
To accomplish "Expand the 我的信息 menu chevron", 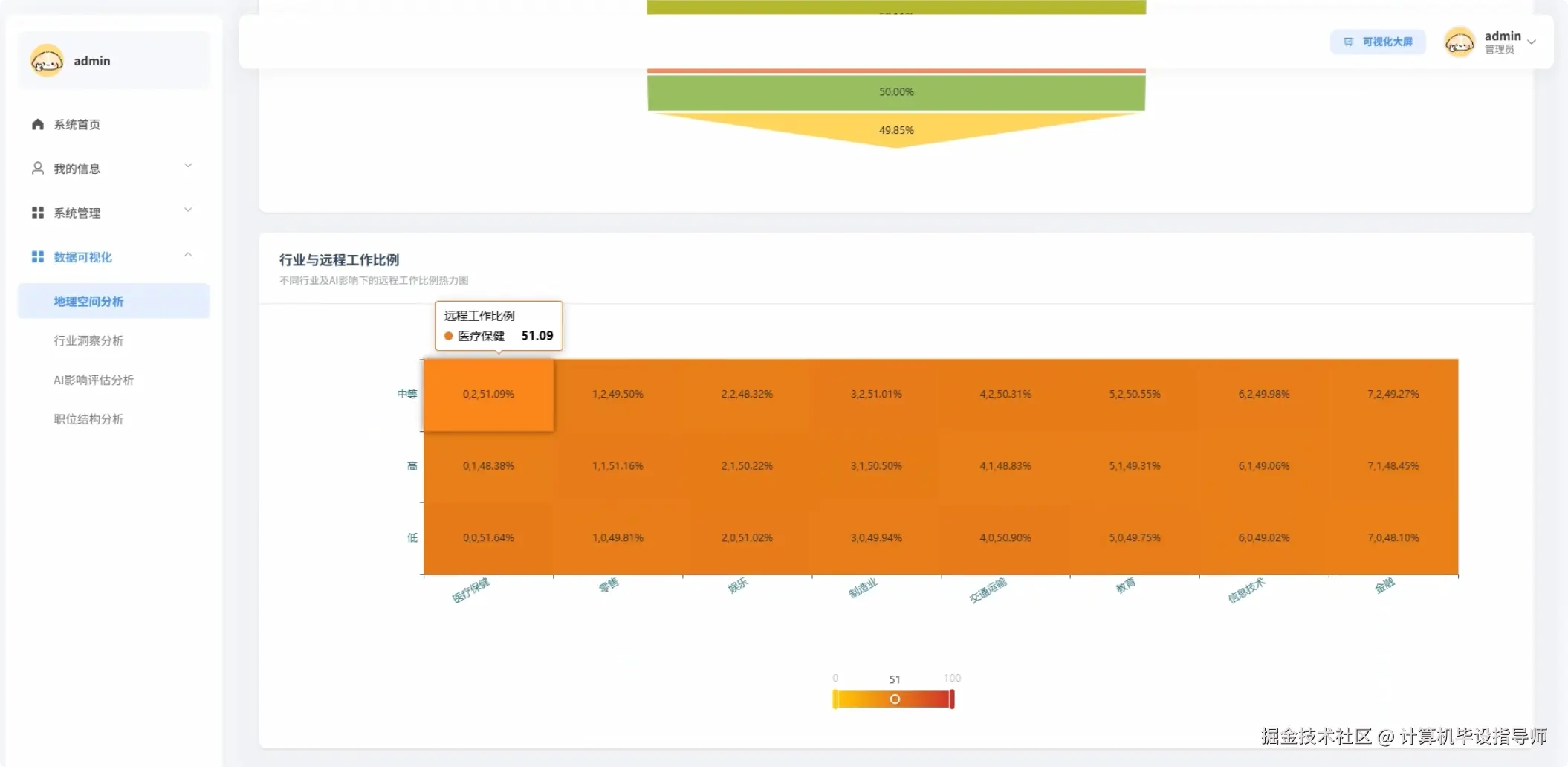I will [x=188, y=166].
